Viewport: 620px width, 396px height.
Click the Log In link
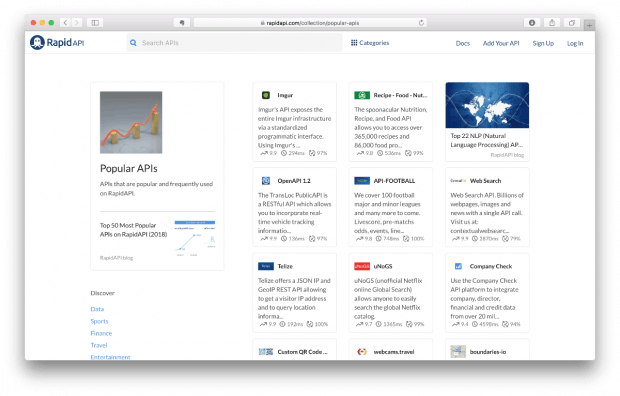[x=575, y=43]
